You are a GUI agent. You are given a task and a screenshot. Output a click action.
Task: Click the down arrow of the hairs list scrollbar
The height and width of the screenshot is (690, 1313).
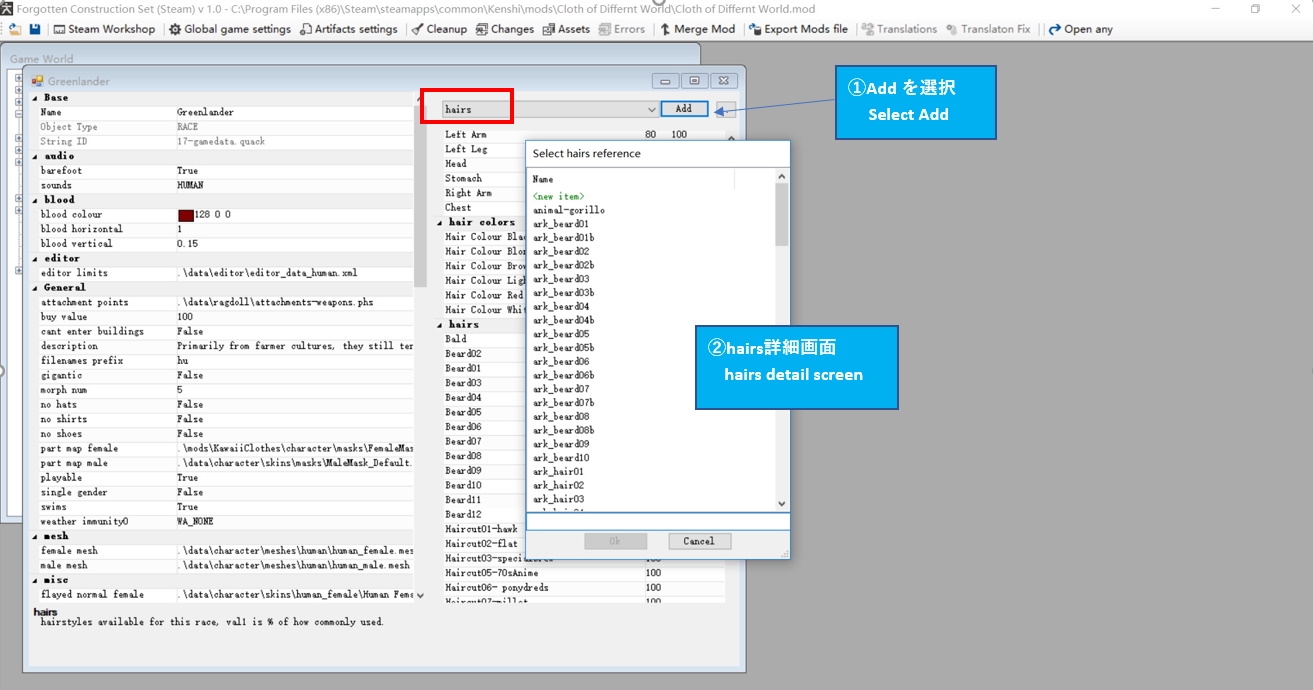click(x=782, y=504)
